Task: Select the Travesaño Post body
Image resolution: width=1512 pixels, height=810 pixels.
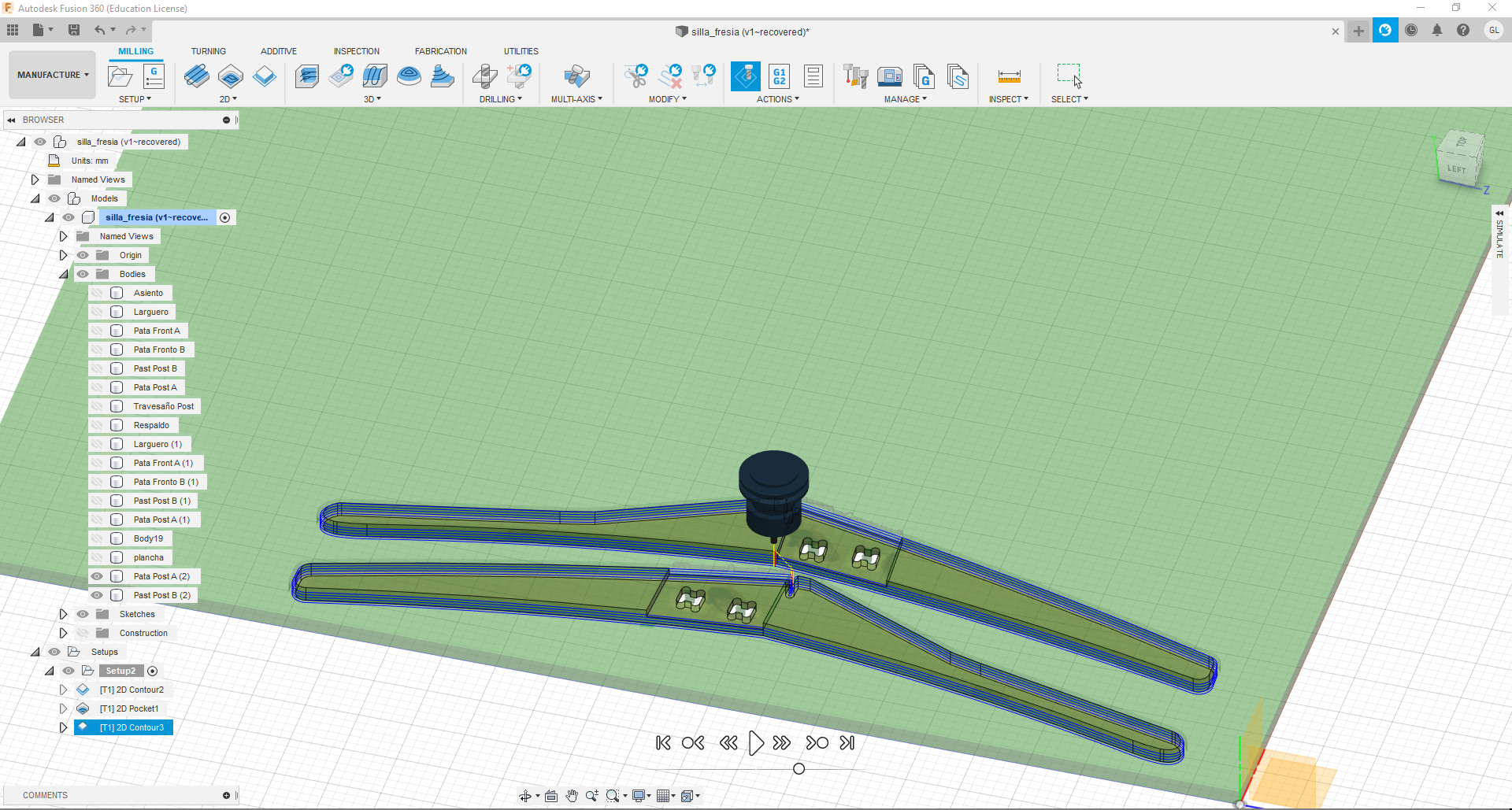Action: coord(164,406)
